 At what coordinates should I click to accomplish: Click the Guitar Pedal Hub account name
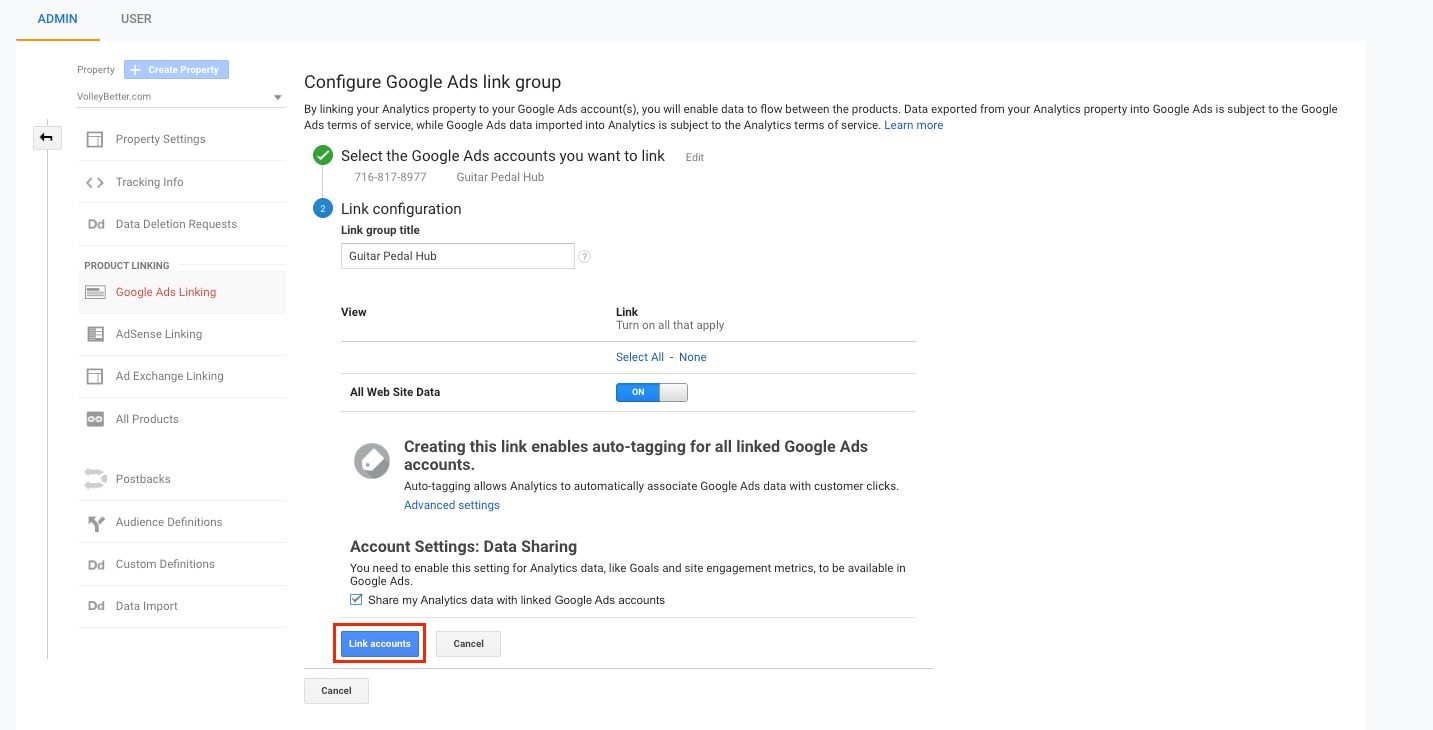coord(500,177)
